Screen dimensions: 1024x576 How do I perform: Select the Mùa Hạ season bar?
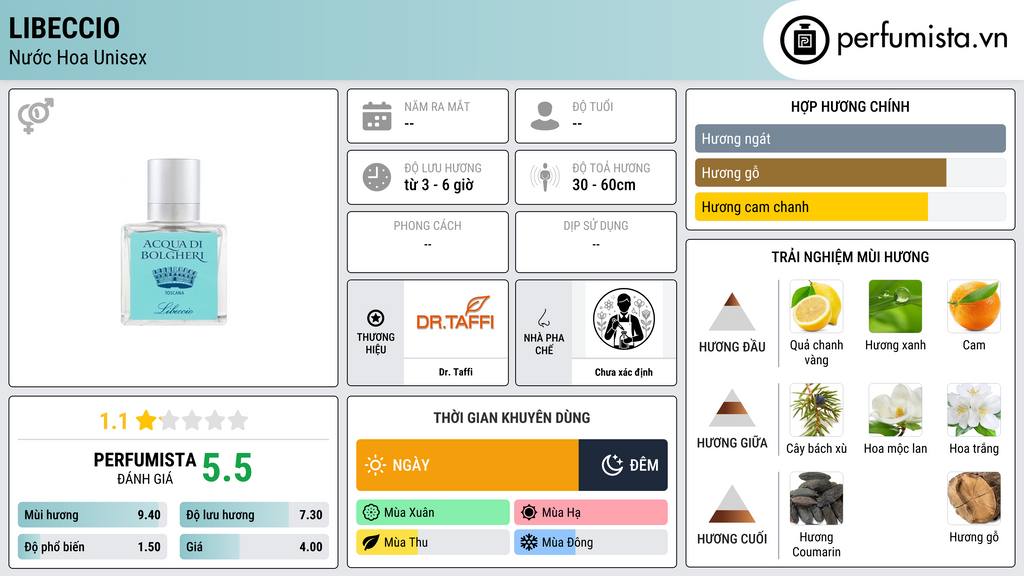point(591,513)
